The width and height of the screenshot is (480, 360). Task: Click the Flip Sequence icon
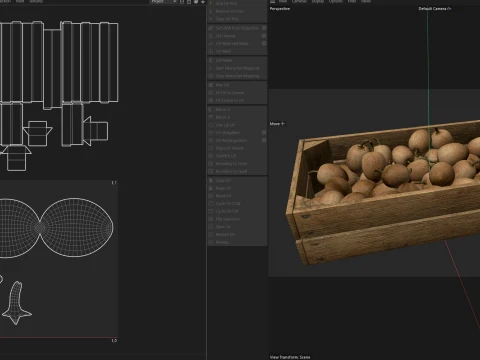point(211,219)
